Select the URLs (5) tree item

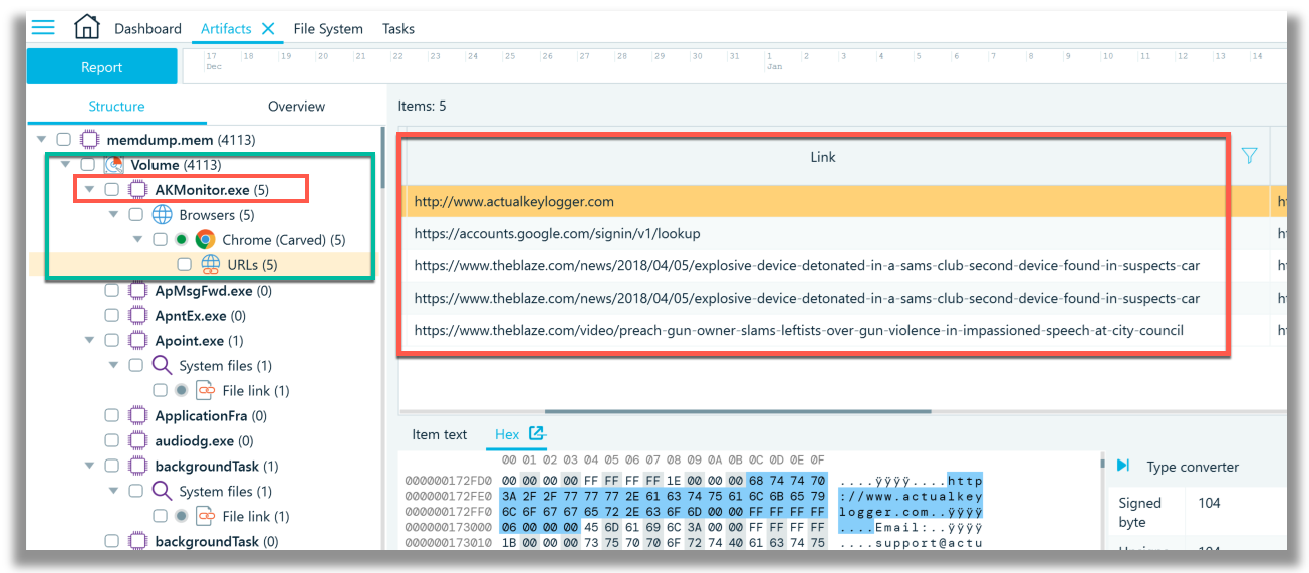[205, 265]
